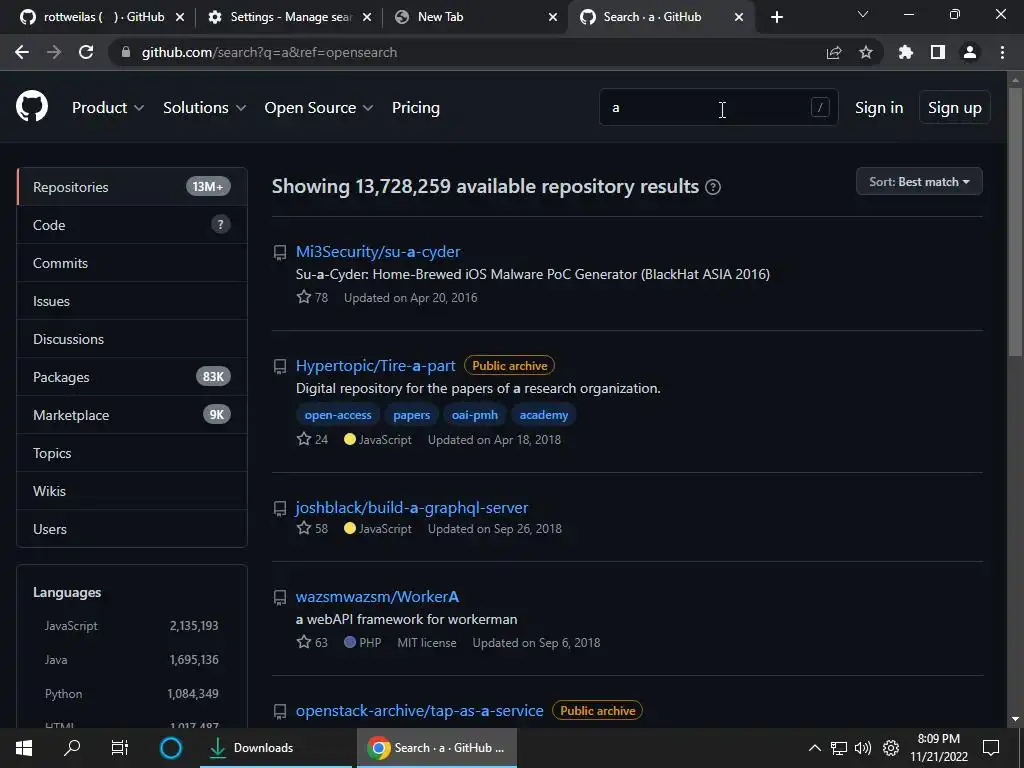Open a new browser tab with plus icon
This screenshot has height=768, width=1024.
776,17
